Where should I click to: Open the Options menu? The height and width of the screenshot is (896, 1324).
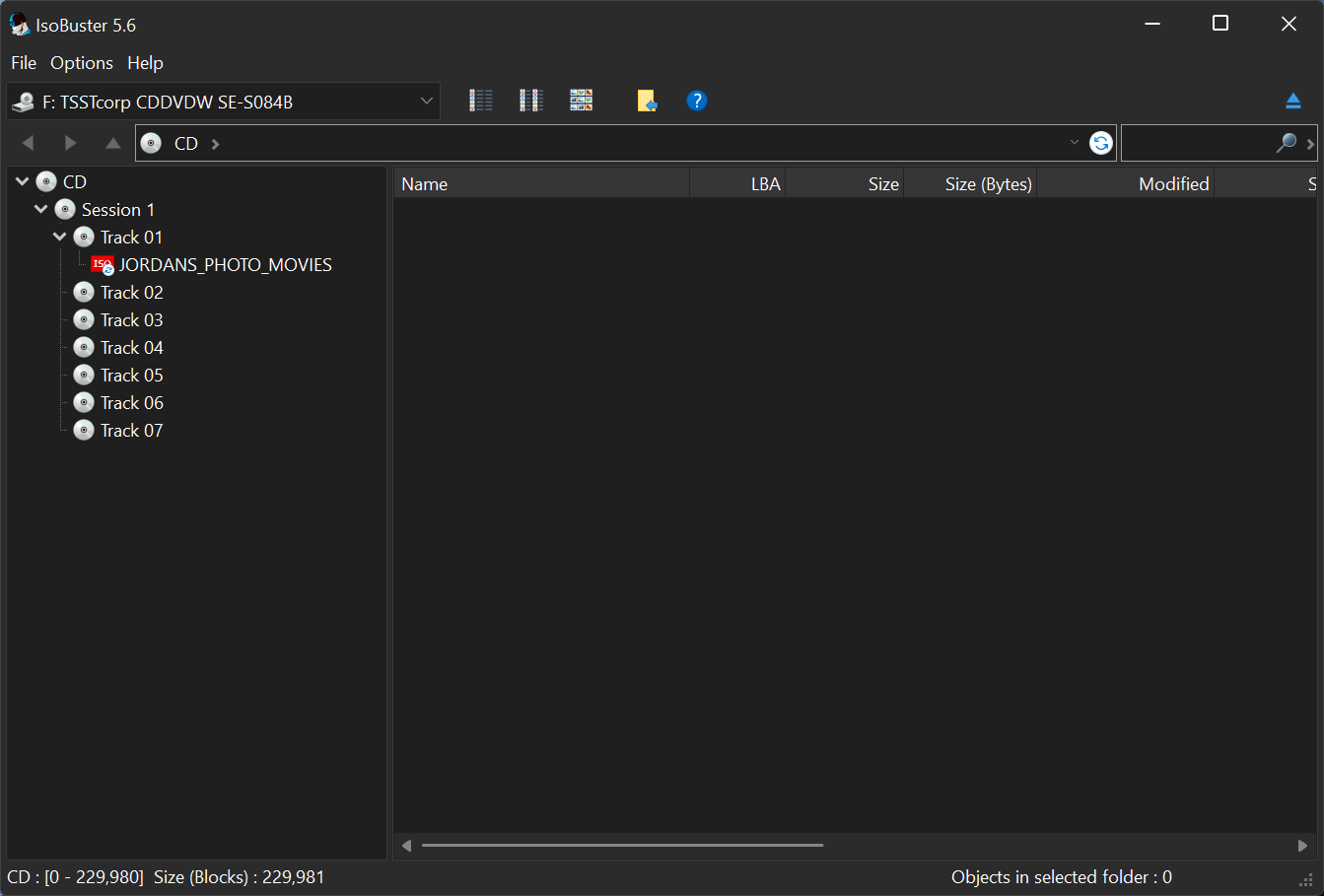tap(81, 62)
